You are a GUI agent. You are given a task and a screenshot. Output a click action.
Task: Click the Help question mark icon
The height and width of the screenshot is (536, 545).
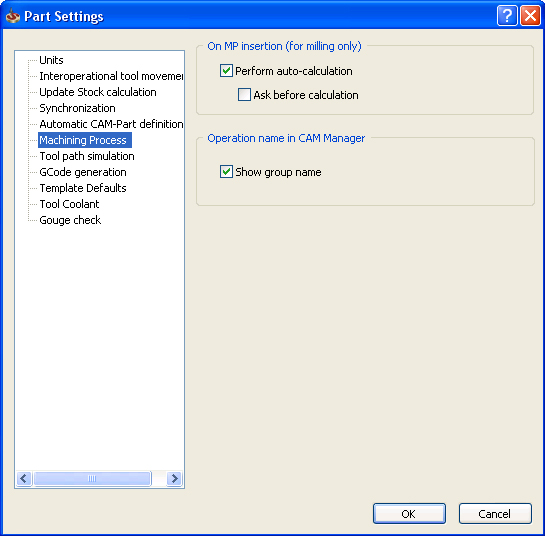[x=507, y=16]
